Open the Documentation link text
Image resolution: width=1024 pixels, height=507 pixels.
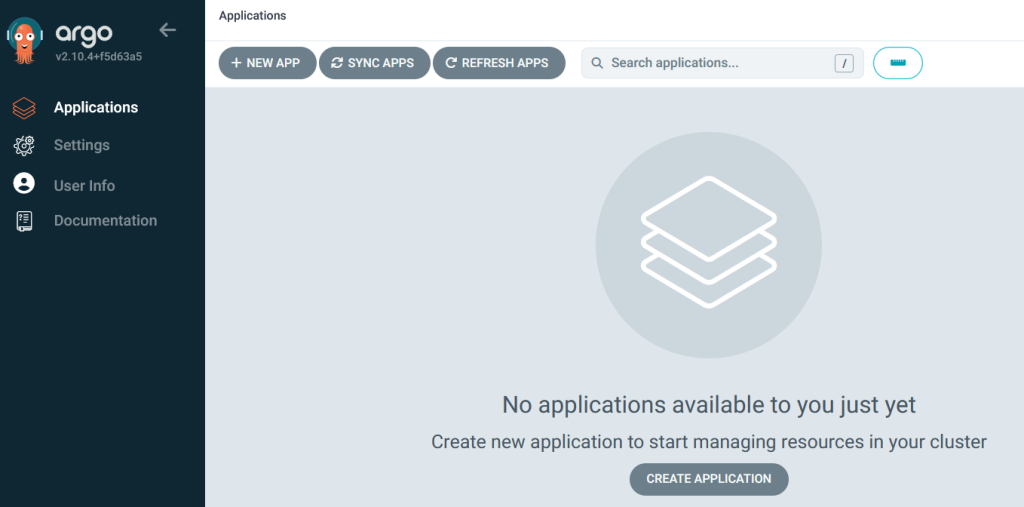[x=105, y=221]
